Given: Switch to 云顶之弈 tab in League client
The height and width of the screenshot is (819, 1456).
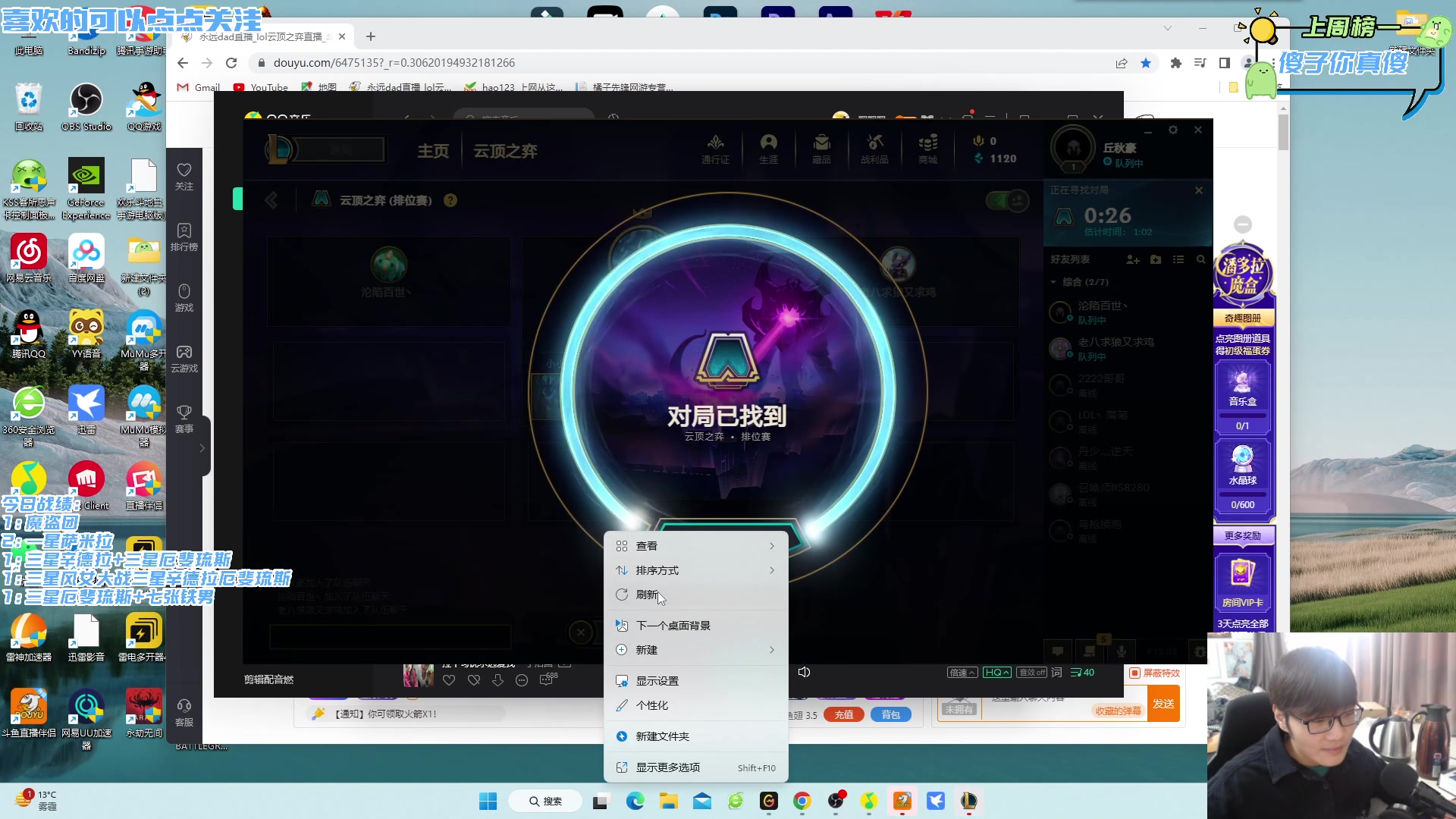Looking at the screenshot, I should click(505, 151).
